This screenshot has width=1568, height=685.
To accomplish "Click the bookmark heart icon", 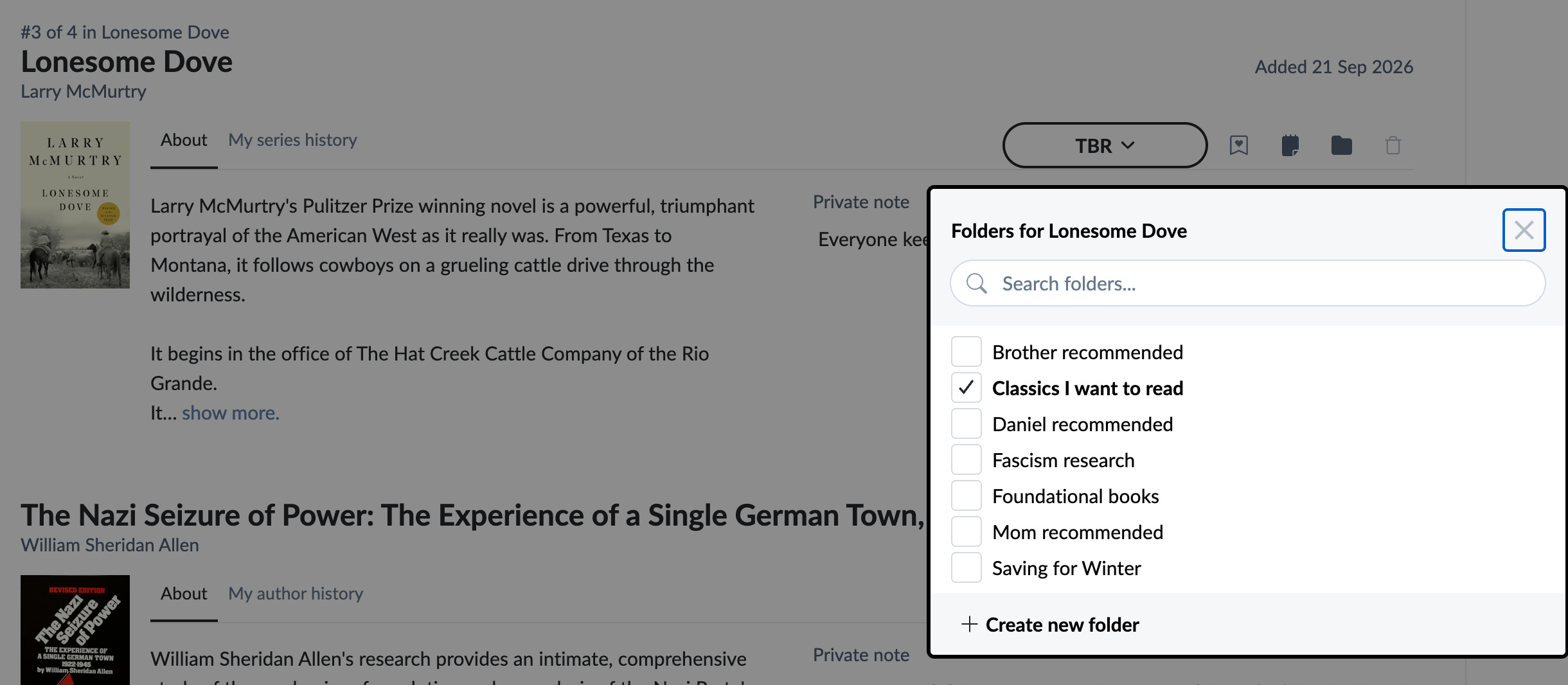I will click(1238, 145).
